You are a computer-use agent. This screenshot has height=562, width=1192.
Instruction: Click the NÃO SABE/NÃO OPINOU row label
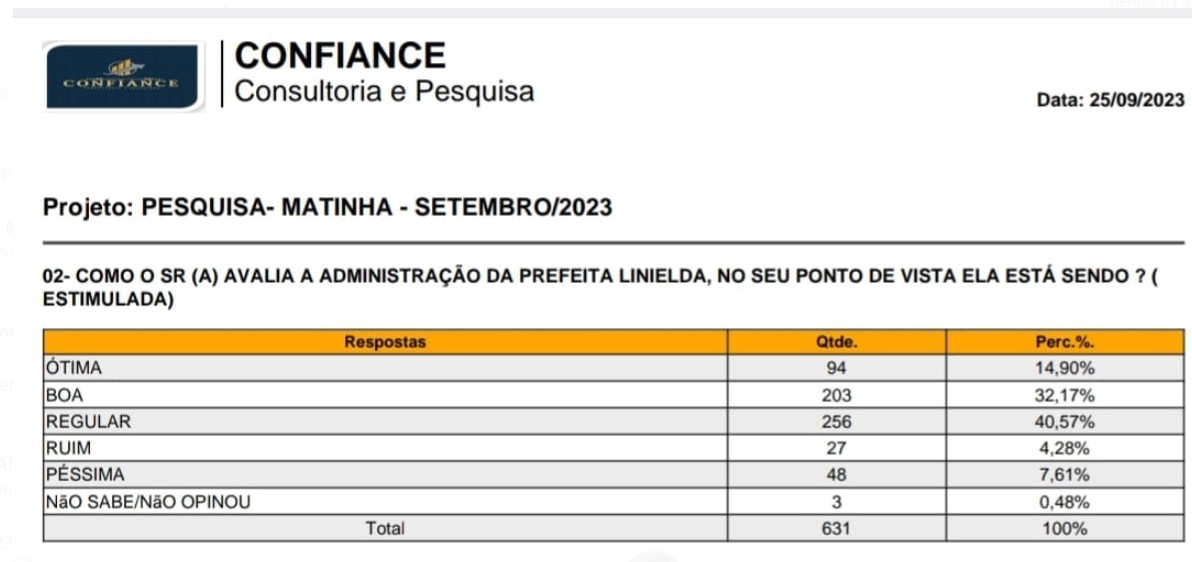[148, 502]
